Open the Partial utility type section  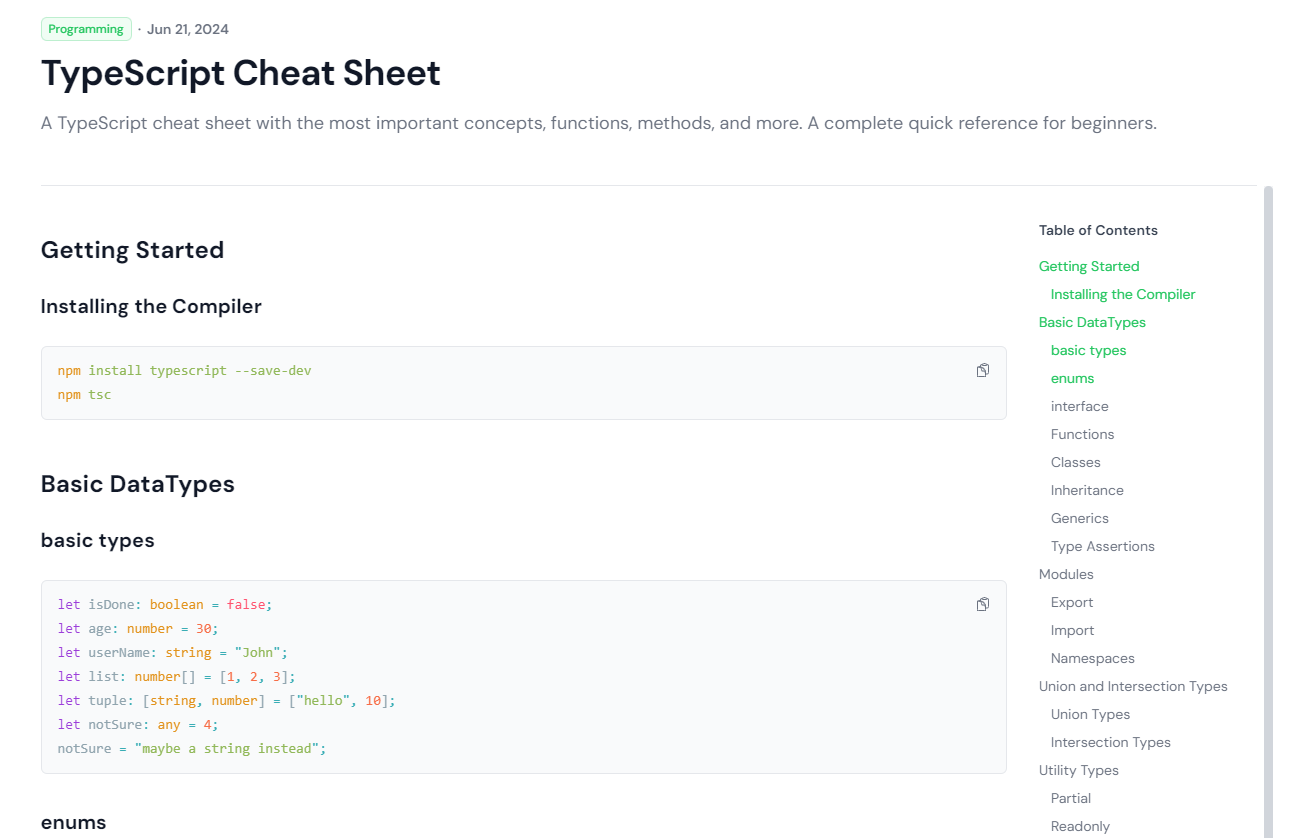[1070, 798]
